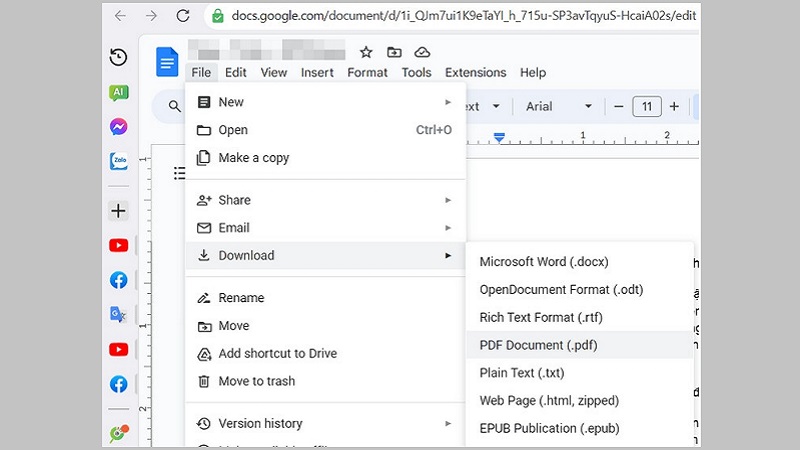
Task: Open the first Facebook sidebar shortcut
Action: 118,280
